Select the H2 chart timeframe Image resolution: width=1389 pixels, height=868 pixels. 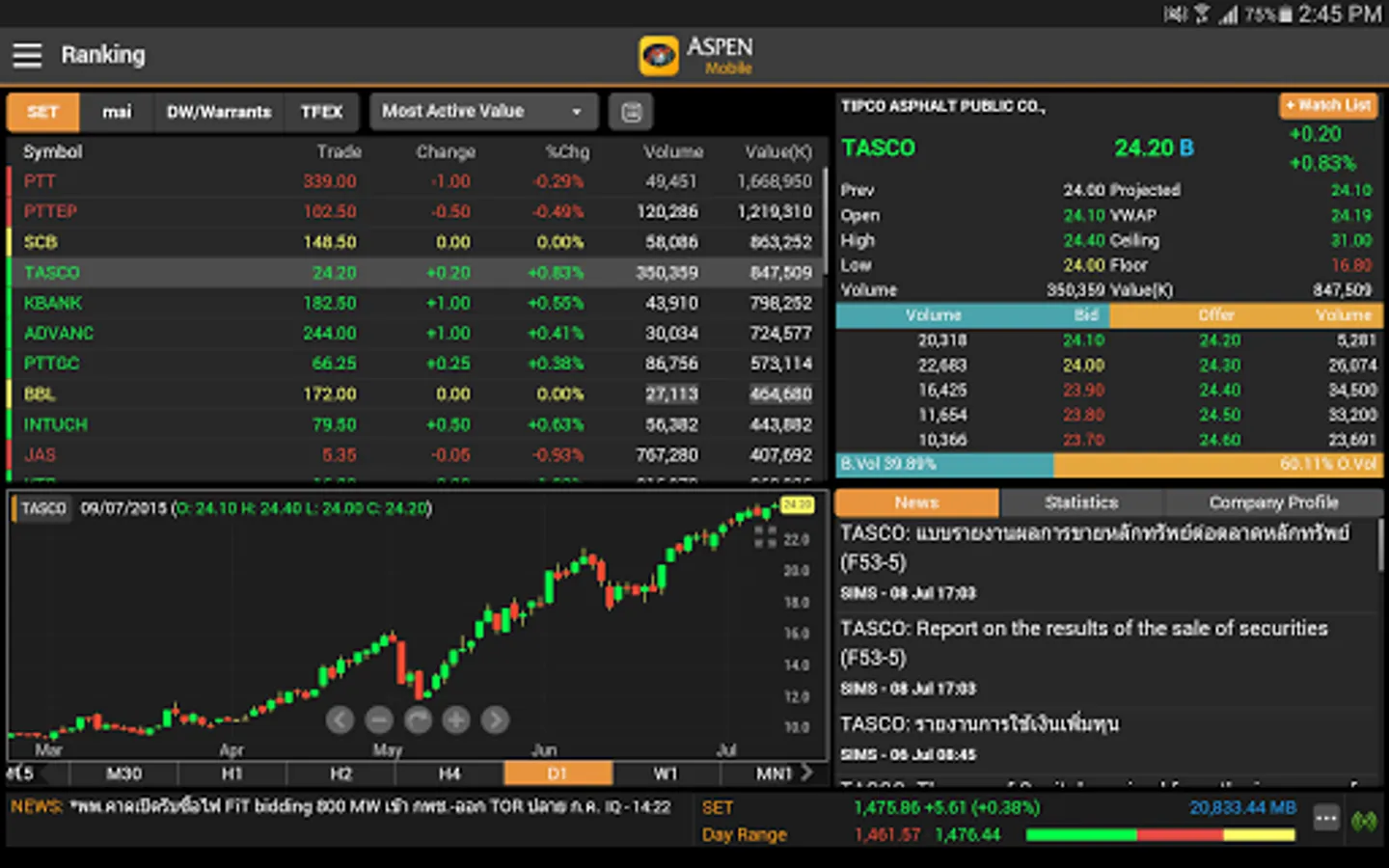(x=340, y=773)
